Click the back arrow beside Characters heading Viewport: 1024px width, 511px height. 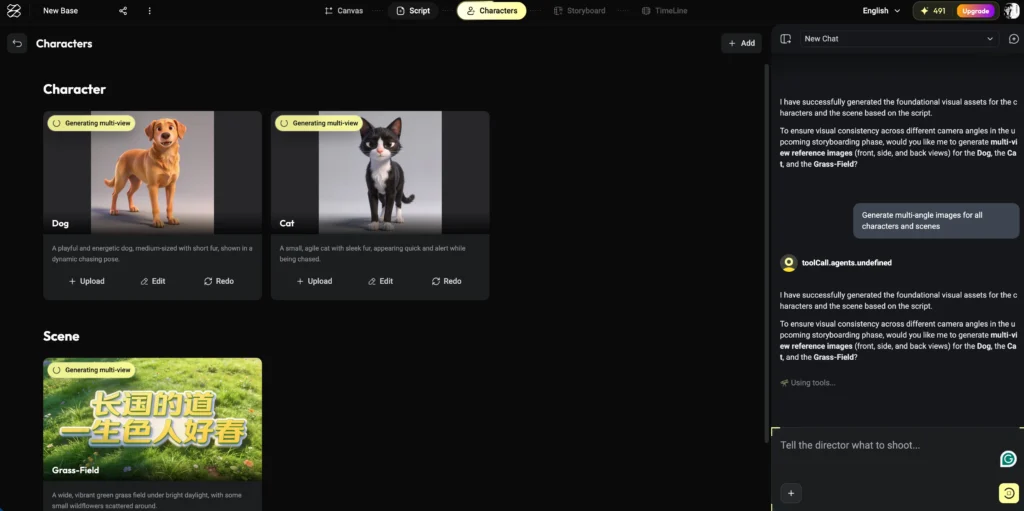pyautogui.click(x=17, y=43)
